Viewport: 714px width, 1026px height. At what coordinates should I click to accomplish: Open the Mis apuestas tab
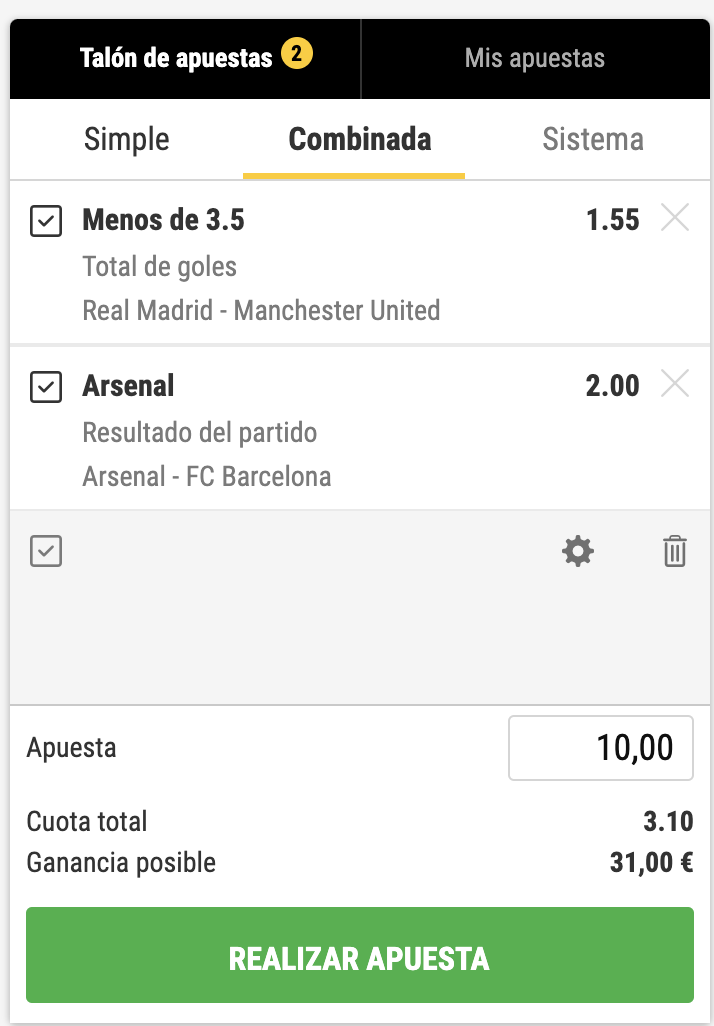pyautogui.click(x=535, y=58)
